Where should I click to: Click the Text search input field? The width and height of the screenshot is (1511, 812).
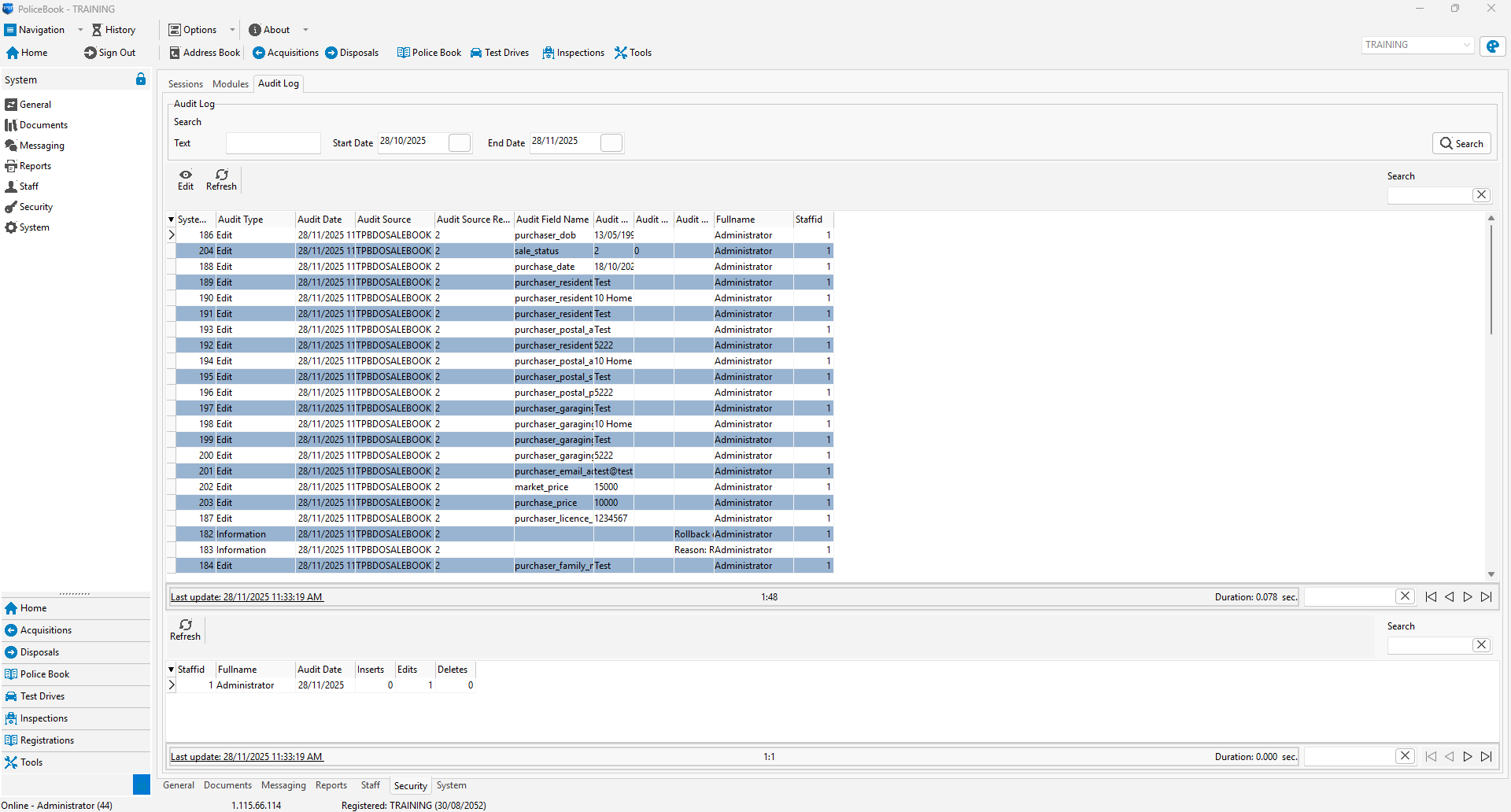click(273, 143)
